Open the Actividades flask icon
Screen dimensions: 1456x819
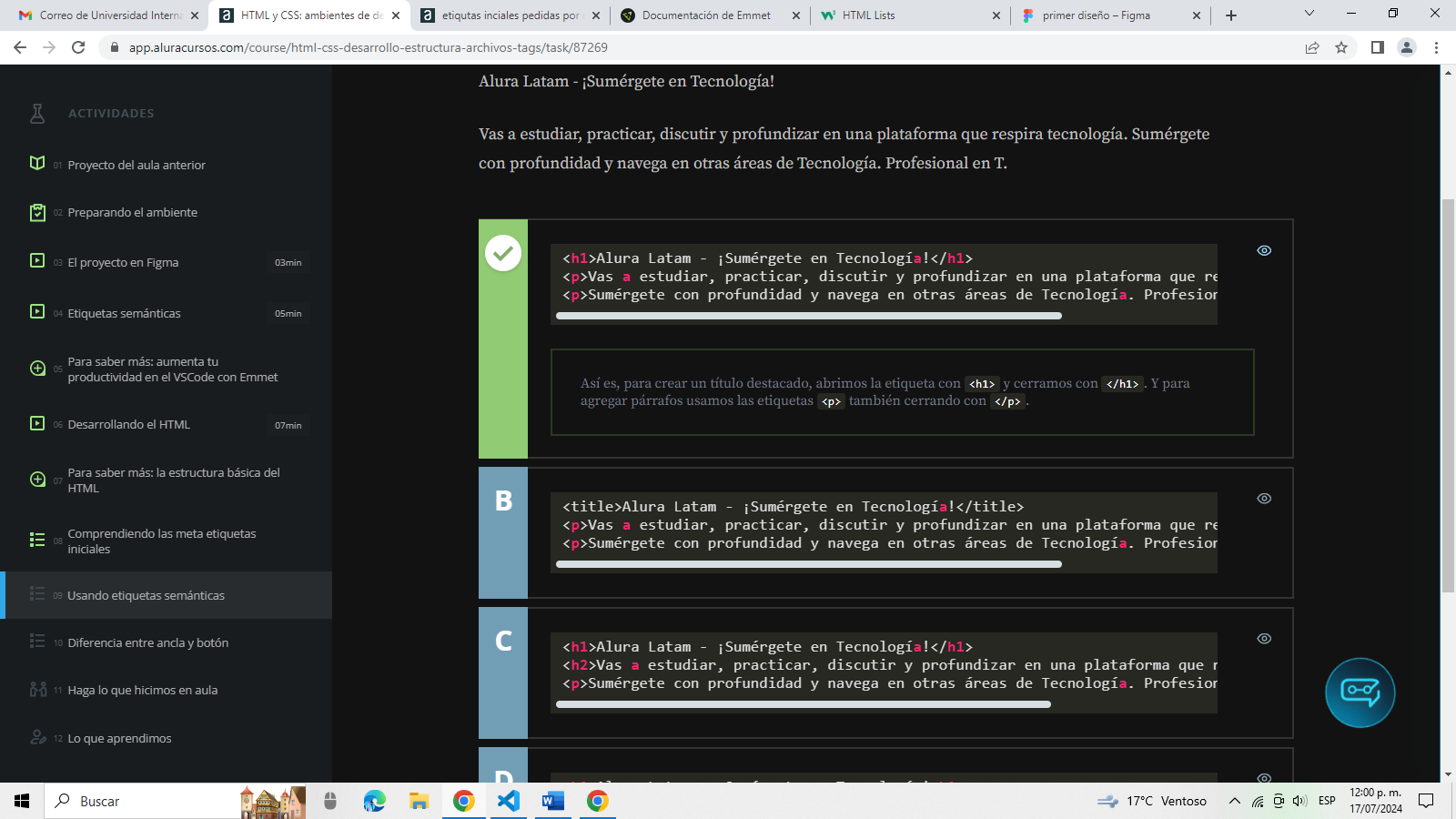coord(37,113)
